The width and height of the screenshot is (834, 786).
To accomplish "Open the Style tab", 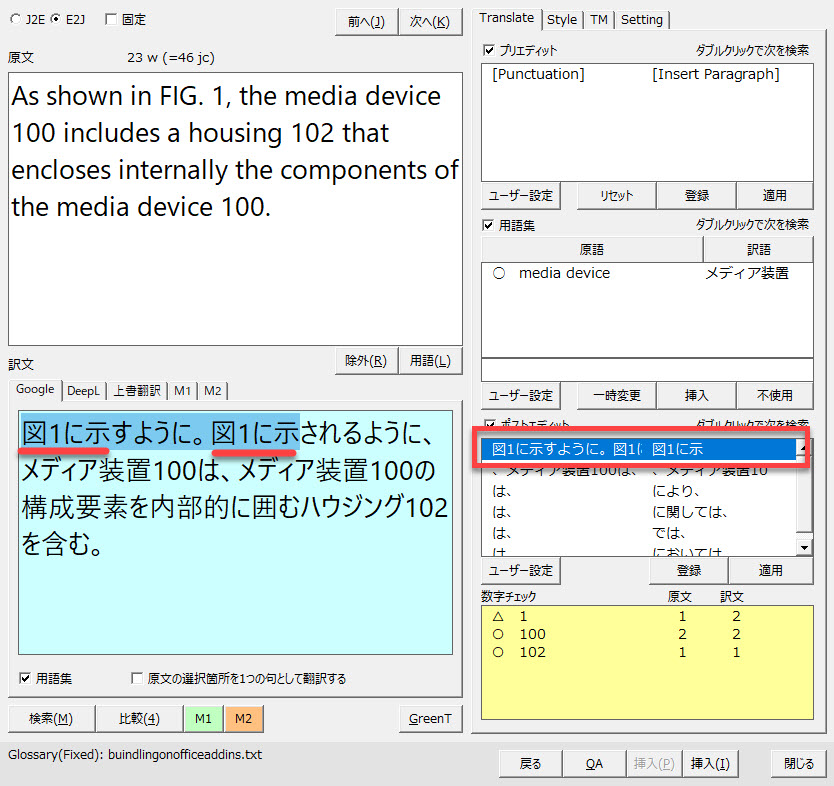I will pos(562,19).
